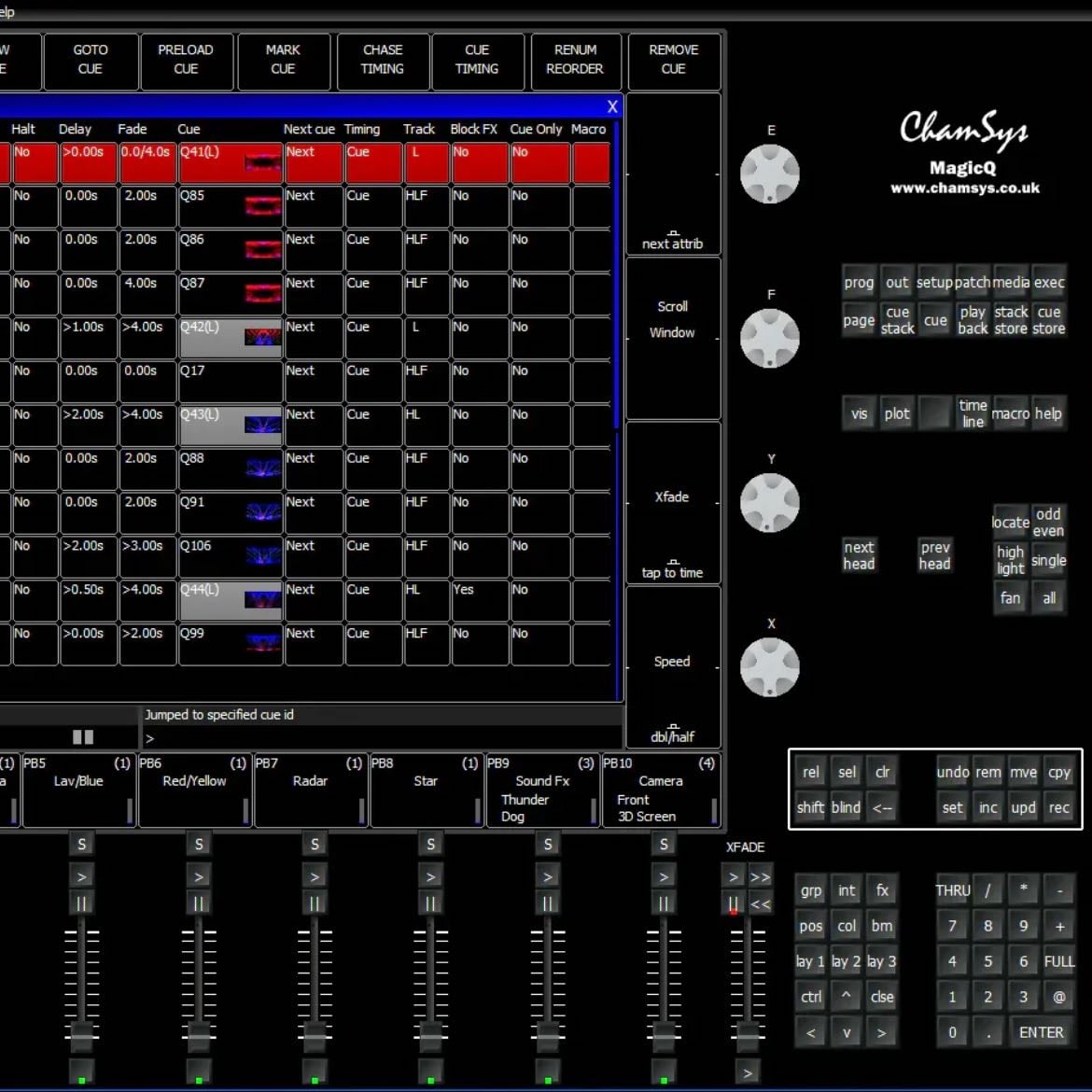Open the CUE TIMING tab

coord(477,60)
